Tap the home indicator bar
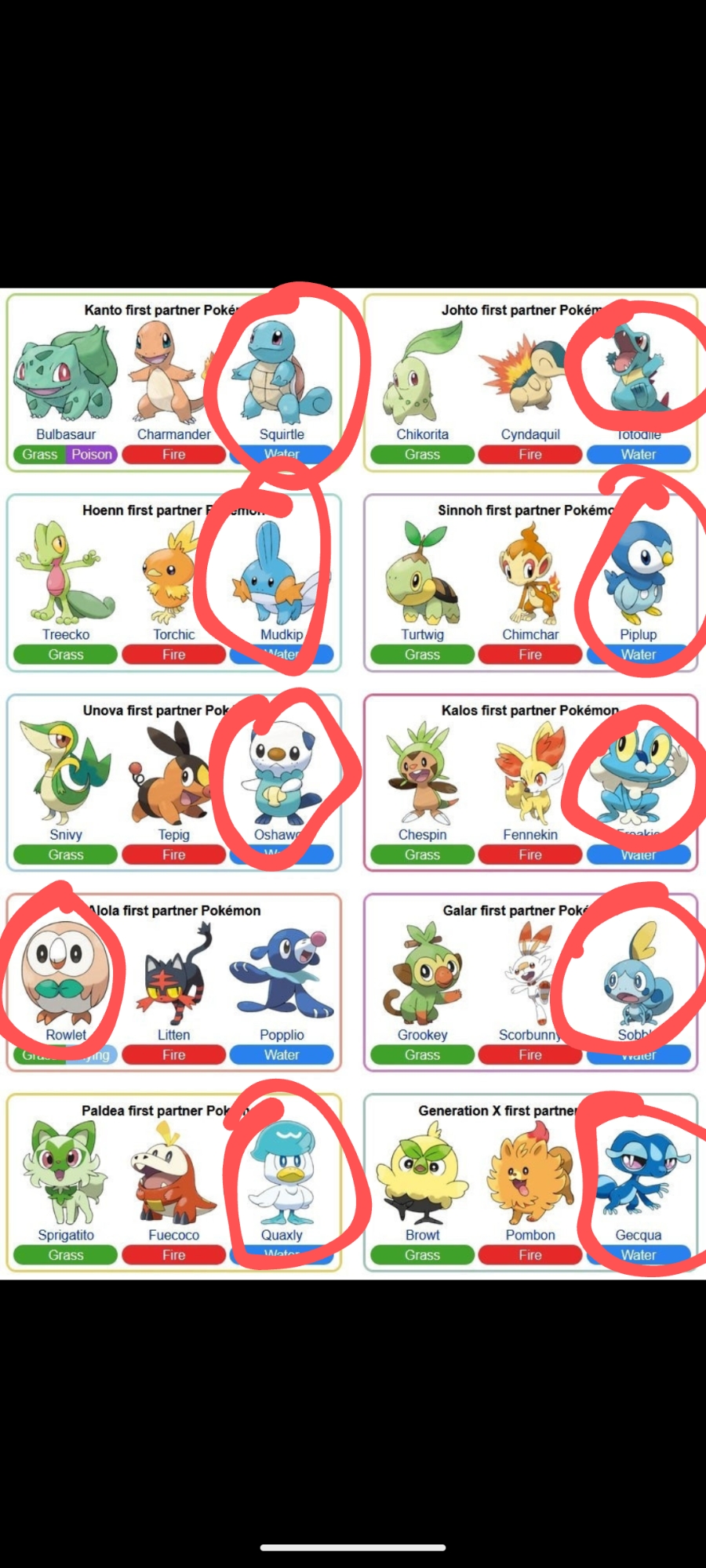 [x=353, y=1548]
